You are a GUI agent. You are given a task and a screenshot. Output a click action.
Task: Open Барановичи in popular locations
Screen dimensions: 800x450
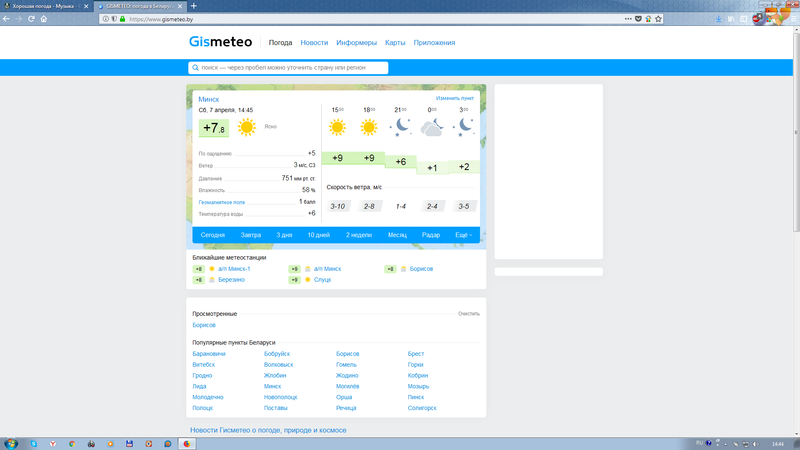(209, 354)
